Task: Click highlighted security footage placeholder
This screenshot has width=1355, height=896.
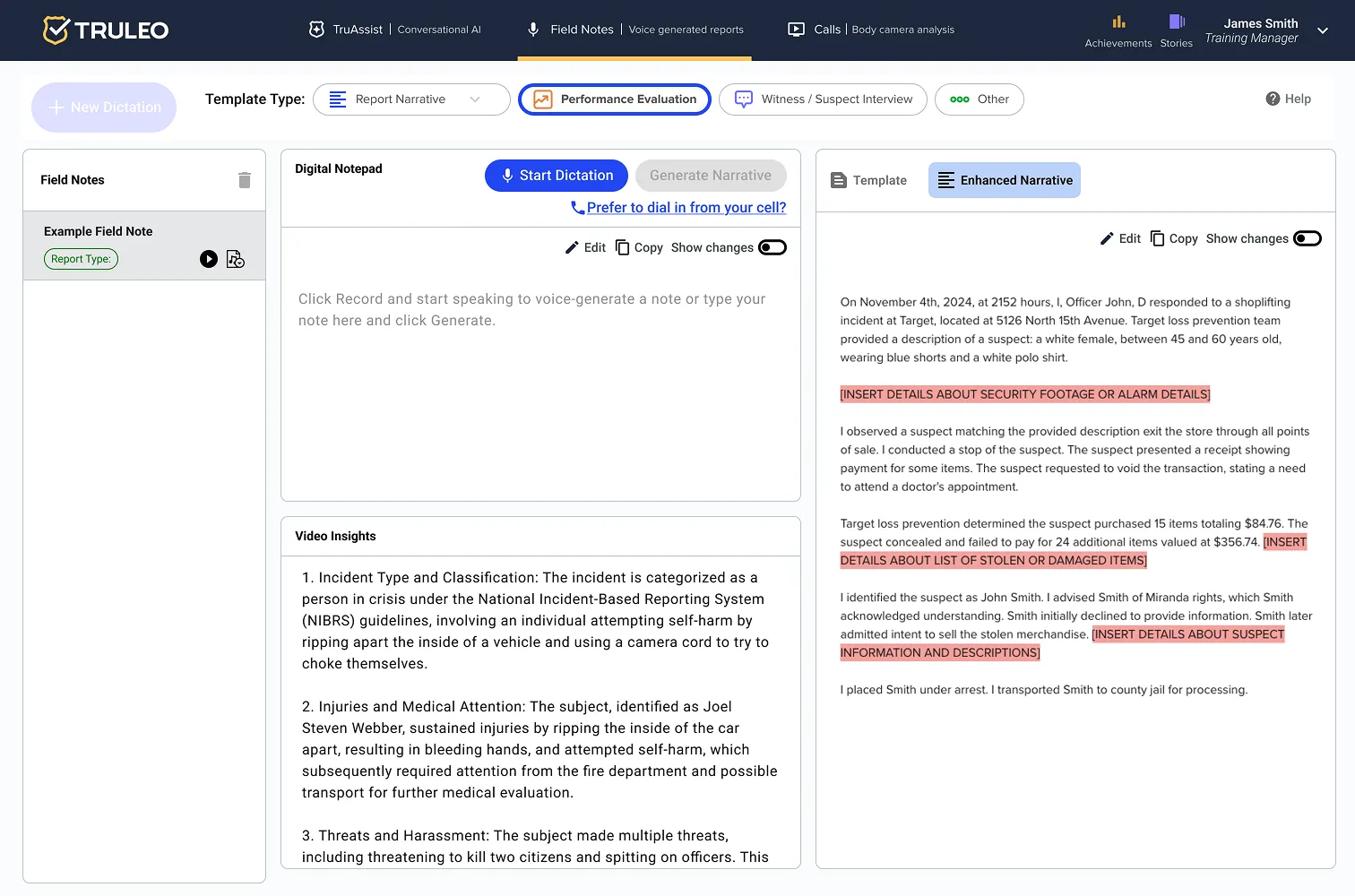Action: (1025, 394)
